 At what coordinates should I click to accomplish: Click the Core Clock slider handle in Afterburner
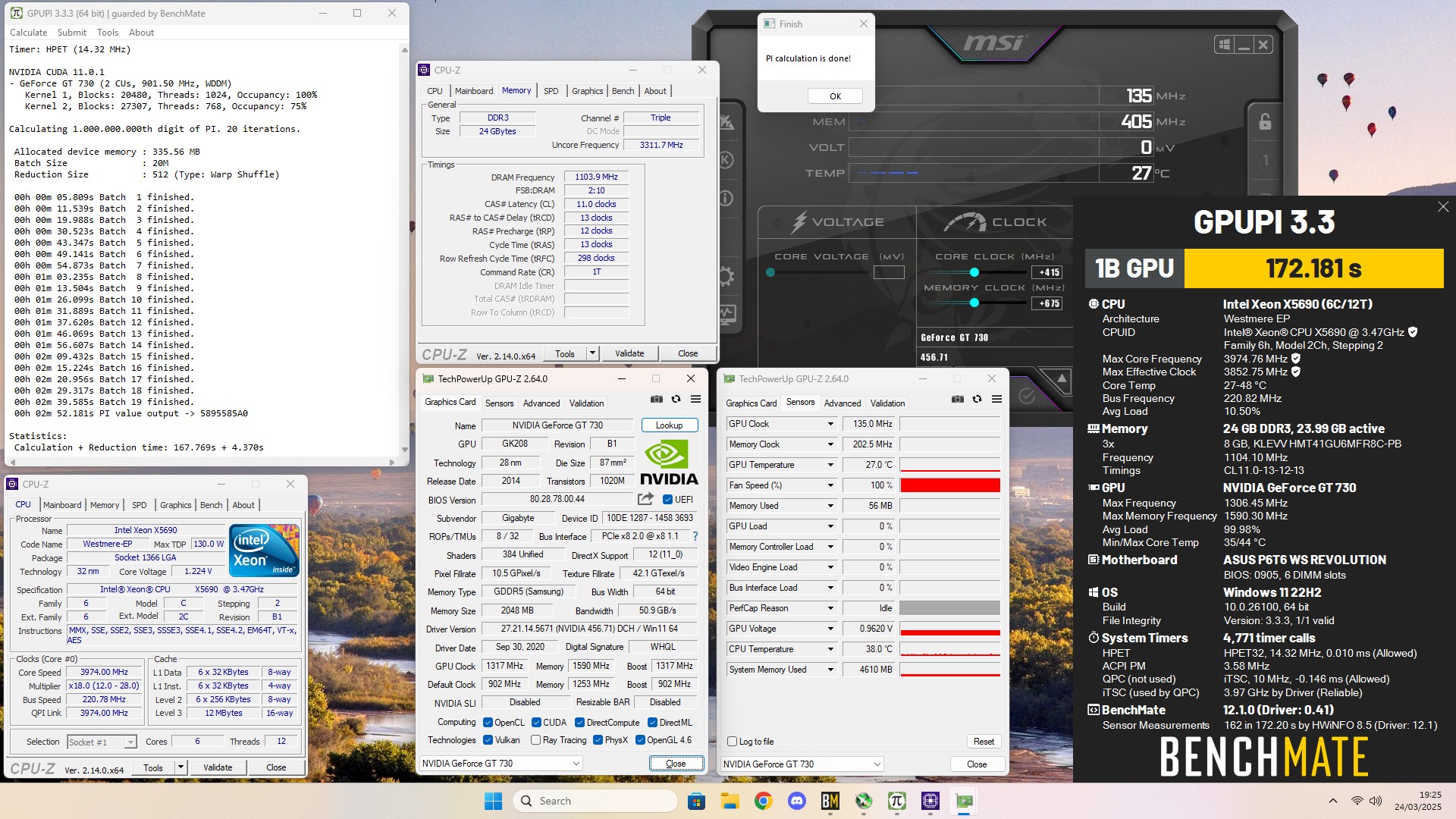pos(974,272)
